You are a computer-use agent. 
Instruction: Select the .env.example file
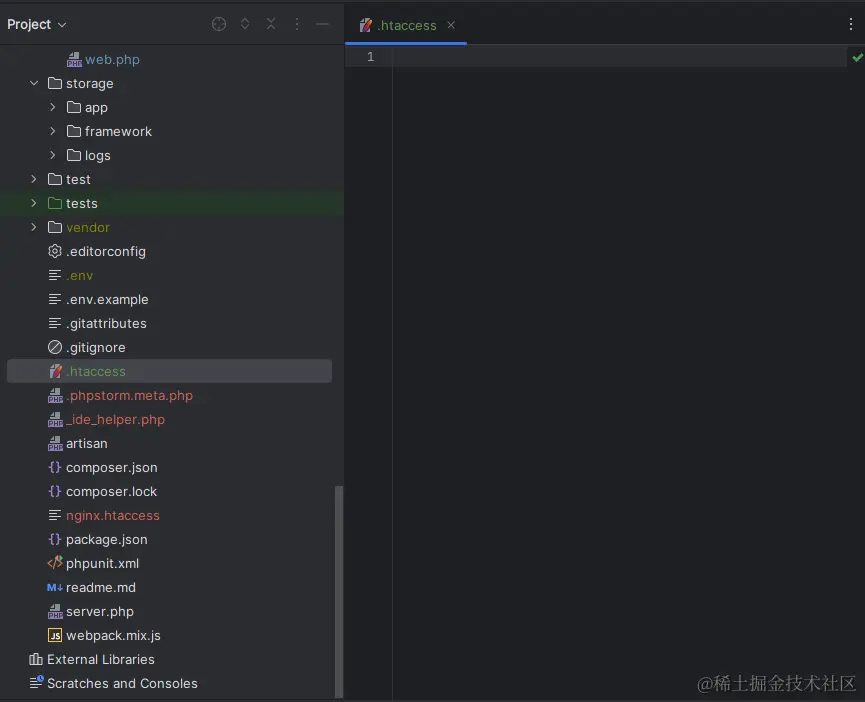107,299
